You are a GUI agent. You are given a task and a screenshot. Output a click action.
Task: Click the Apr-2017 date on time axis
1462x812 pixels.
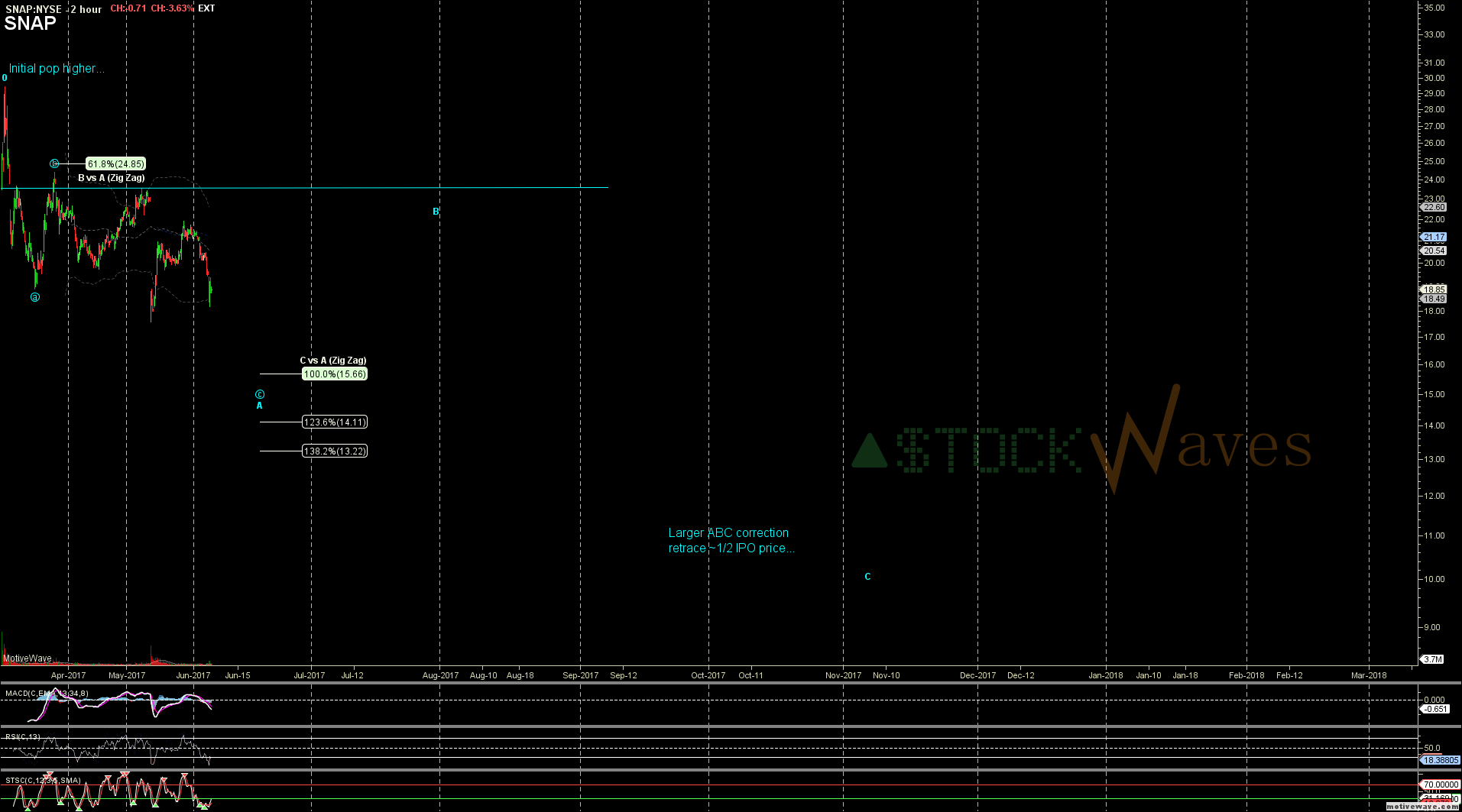click(68, 675)
